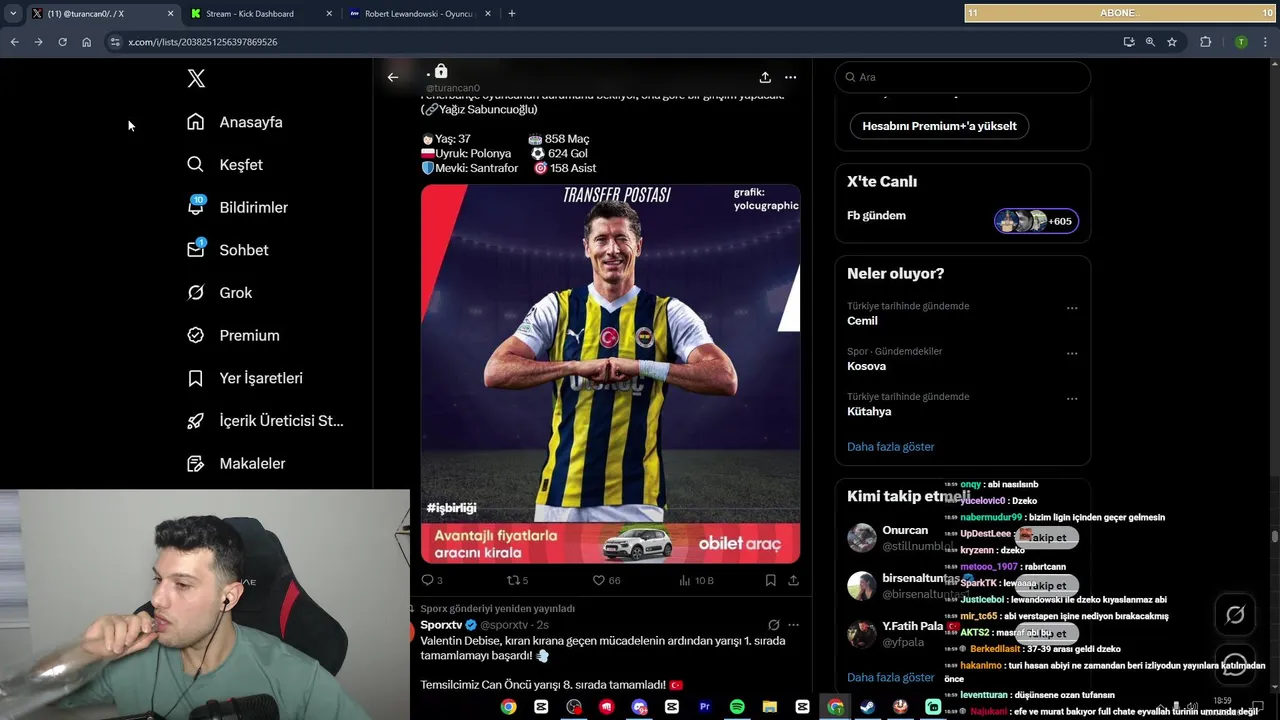Open Premium from sidebar
This screenshot has width=1280, height=720.
[x=233, y=336]
